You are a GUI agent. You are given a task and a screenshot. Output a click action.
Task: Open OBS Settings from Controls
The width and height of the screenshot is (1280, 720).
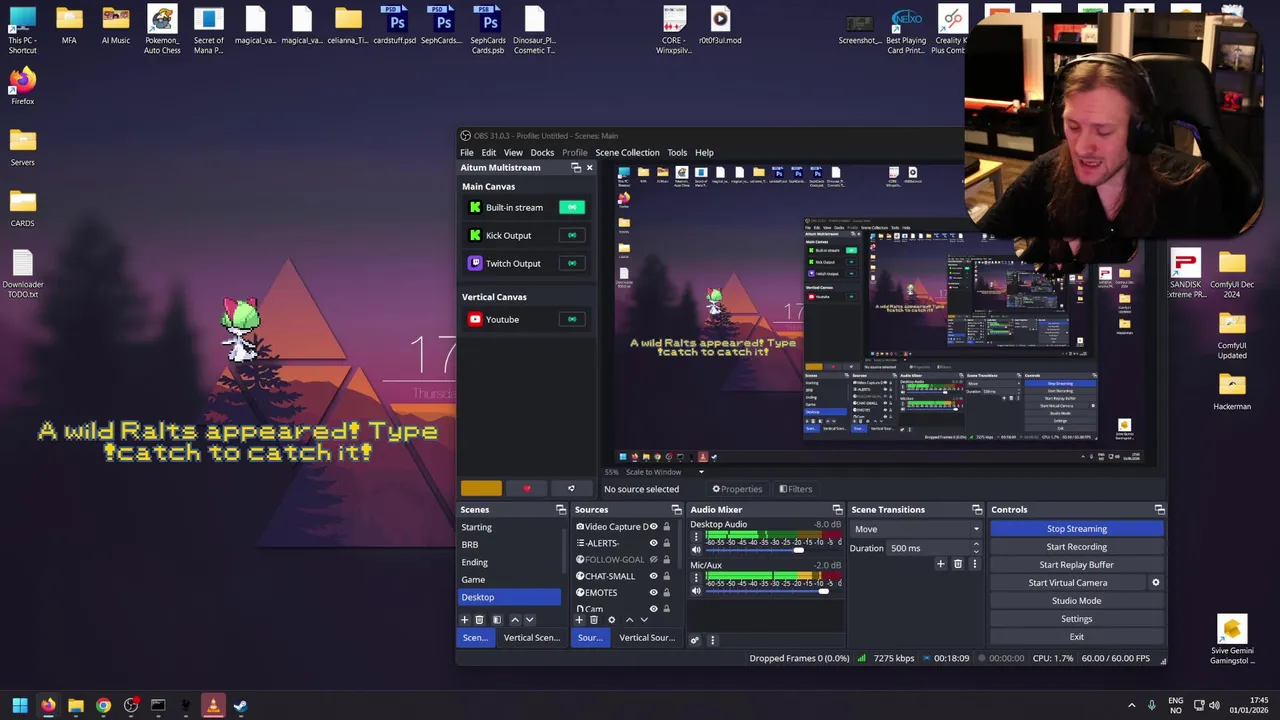coord(1077,619)
